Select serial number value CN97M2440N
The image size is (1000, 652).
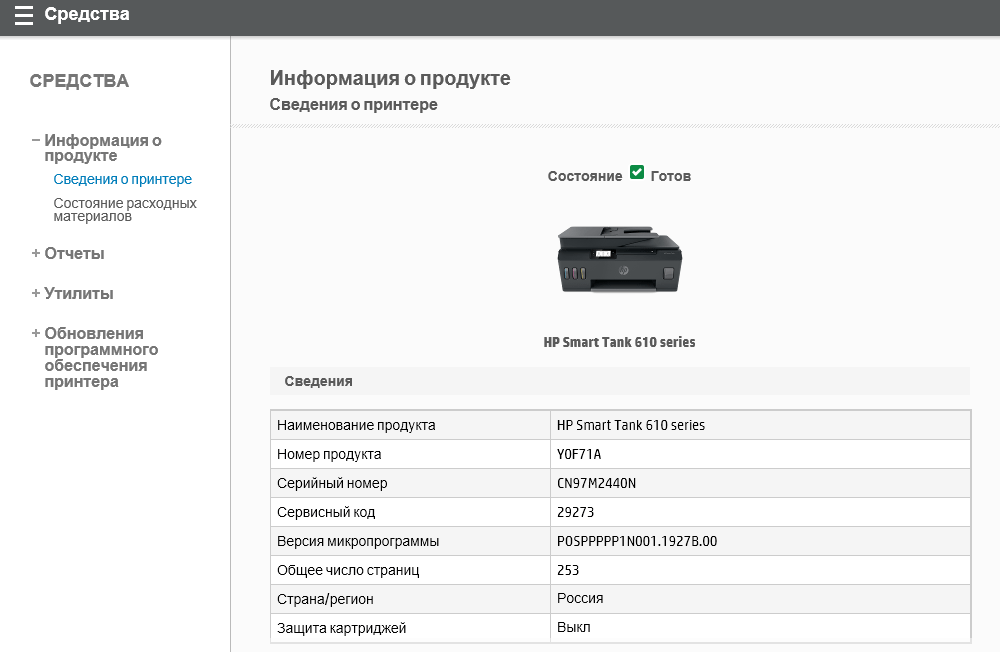596,483
